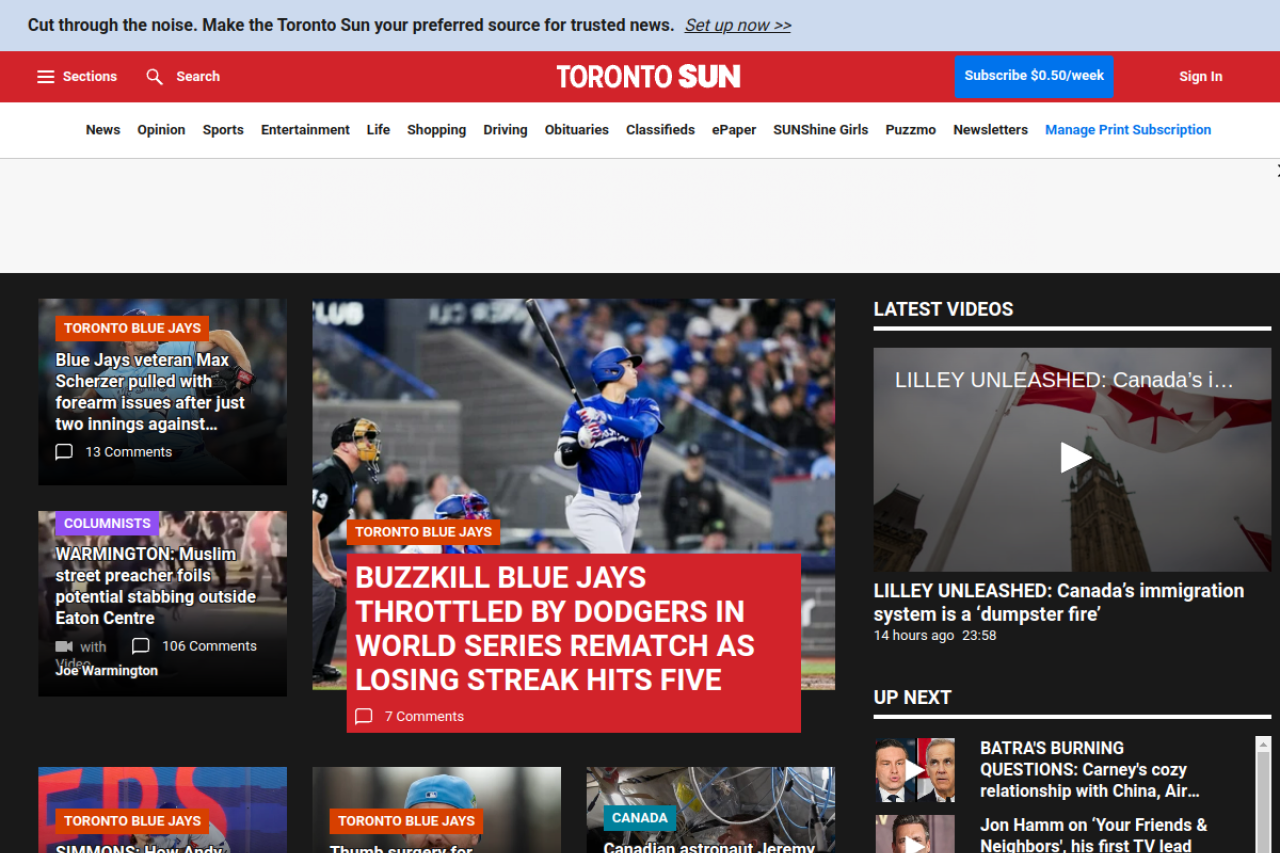This screenshot has width=1280, height=853.
Task: Click the Search magnifying glass icon
Action: (x=154, y=77)
